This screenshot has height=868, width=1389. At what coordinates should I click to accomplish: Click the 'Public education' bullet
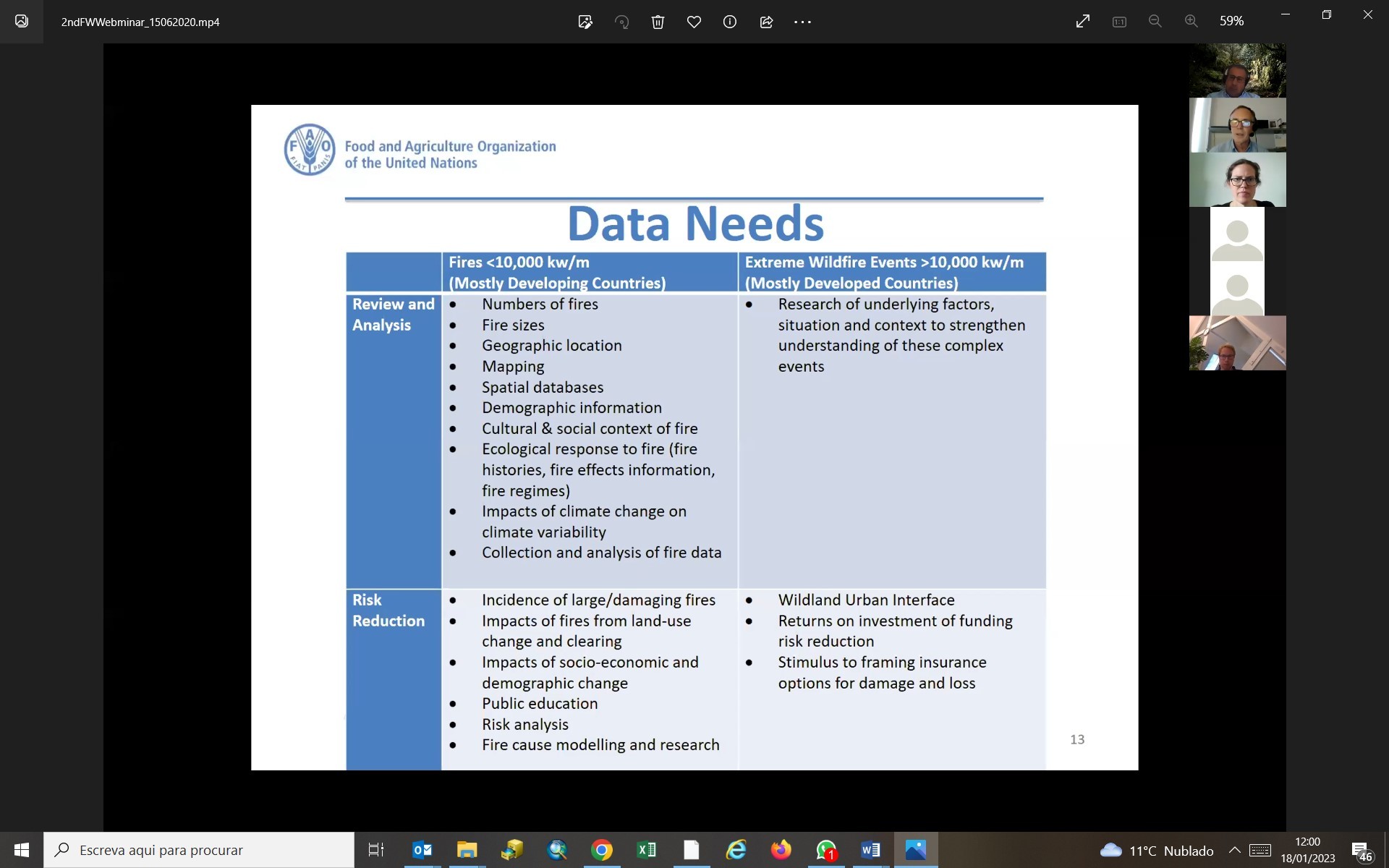[540, 704]
